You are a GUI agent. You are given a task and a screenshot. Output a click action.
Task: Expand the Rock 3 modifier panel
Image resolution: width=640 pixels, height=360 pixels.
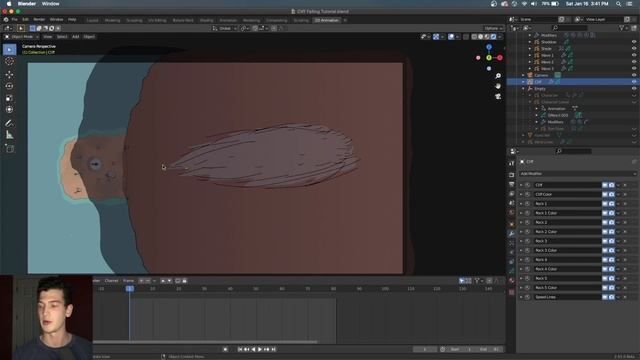click(521, 241)
